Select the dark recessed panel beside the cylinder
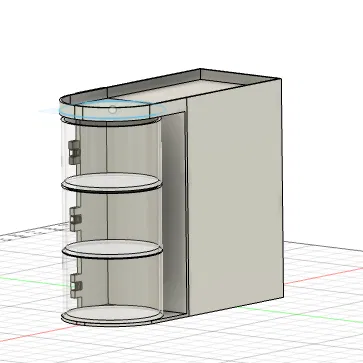The height and width of the screenshot is (363, 363). (173, 213)
